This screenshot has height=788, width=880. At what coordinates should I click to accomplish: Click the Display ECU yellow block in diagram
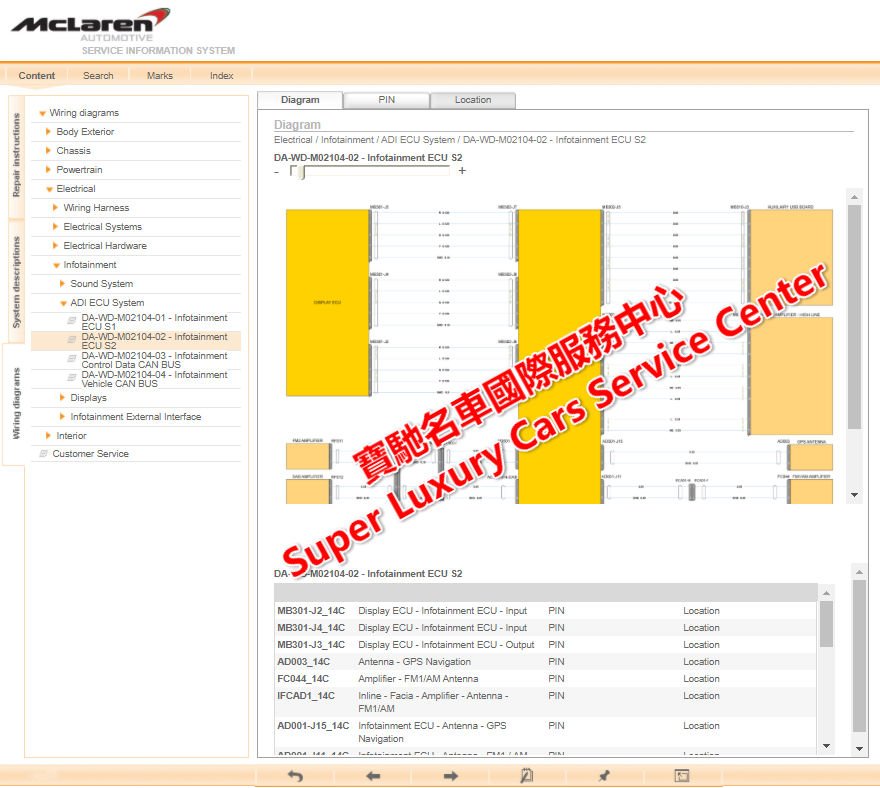327,303
